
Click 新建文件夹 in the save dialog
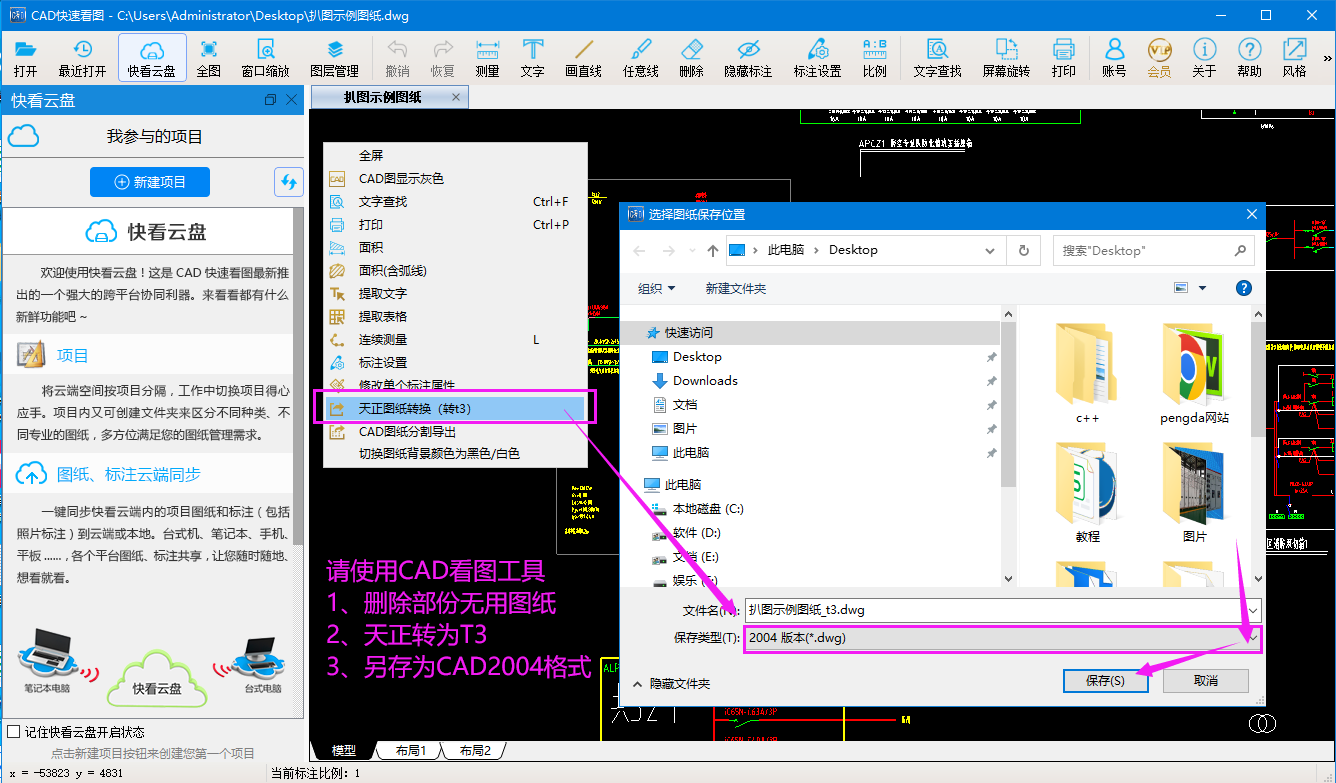click(x=736, y=288)
